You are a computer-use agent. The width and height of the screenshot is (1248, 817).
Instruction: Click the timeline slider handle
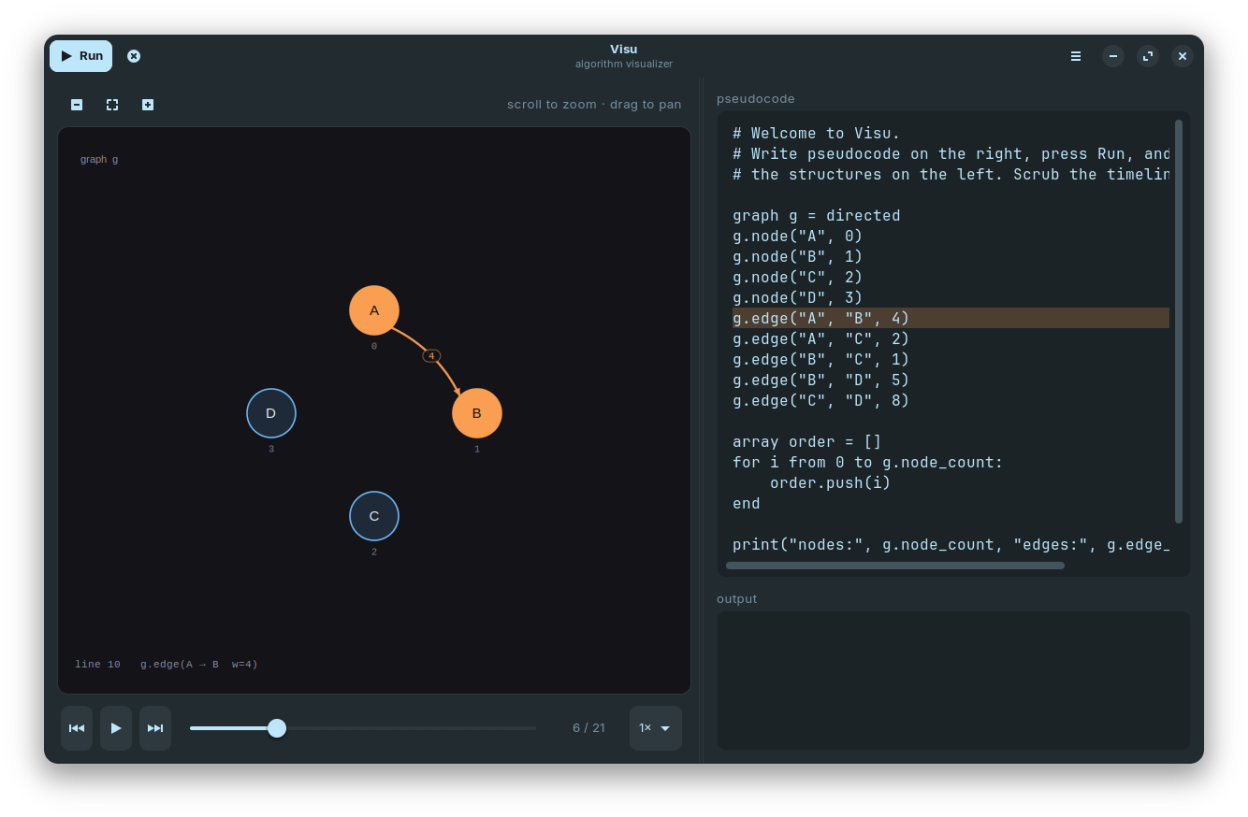(277, 728)
